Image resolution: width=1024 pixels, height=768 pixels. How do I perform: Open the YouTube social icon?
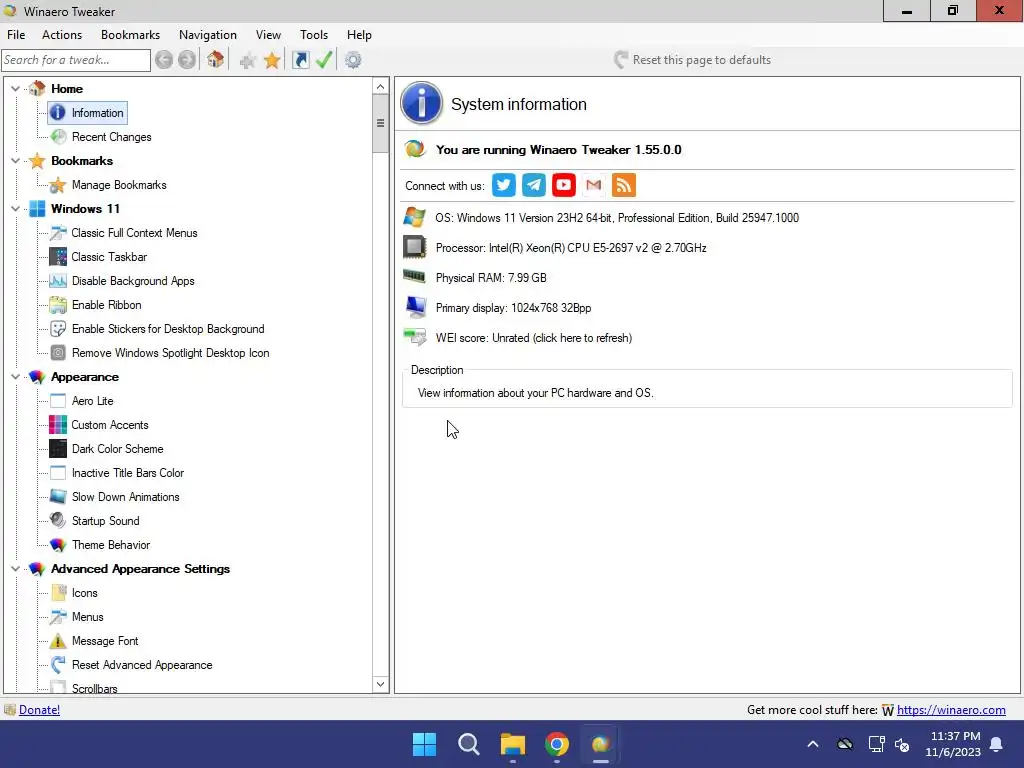[564, 185]
